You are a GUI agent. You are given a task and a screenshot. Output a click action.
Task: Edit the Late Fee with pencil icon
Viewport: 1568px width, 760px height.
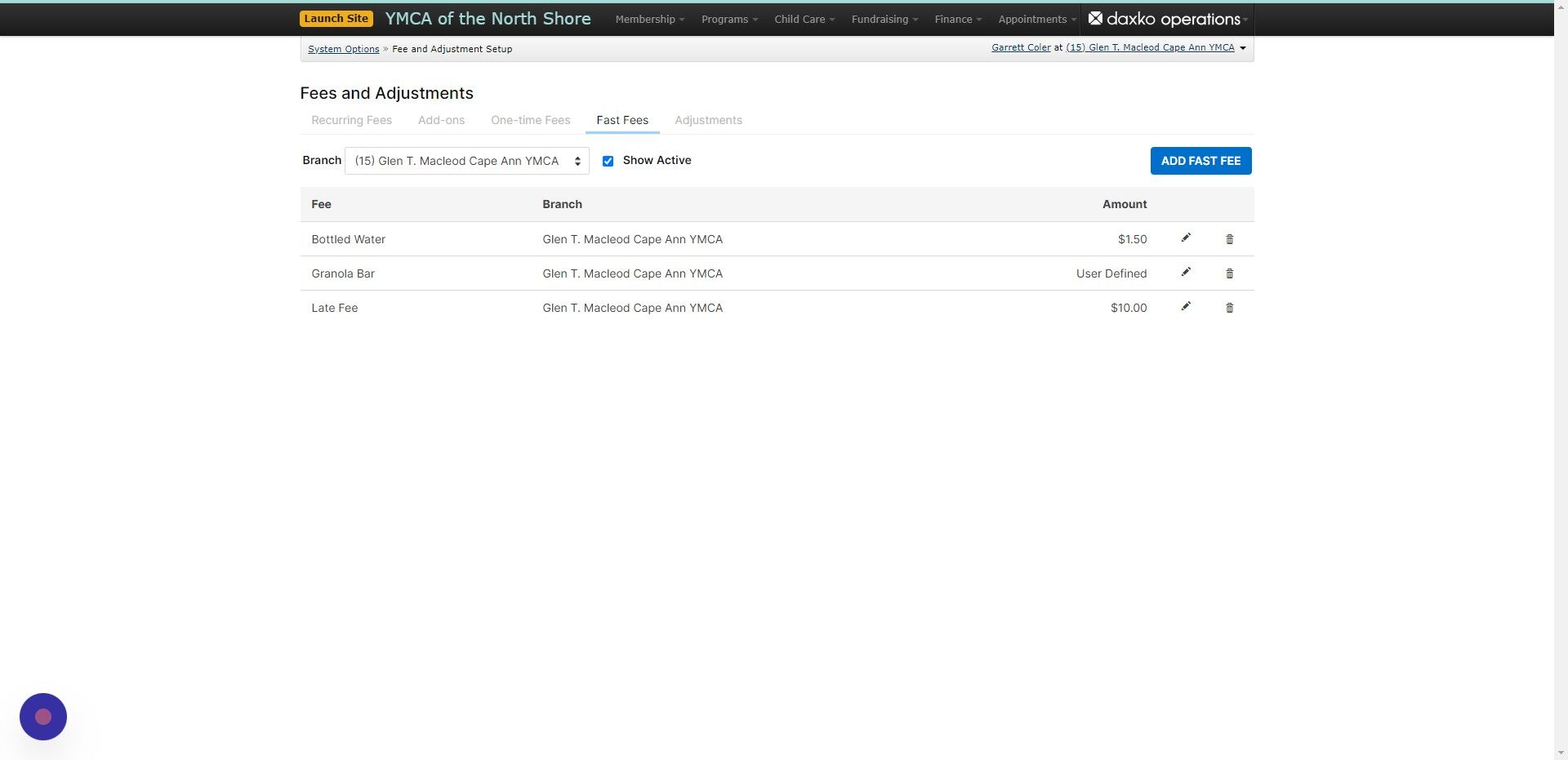click(1186, 307)
